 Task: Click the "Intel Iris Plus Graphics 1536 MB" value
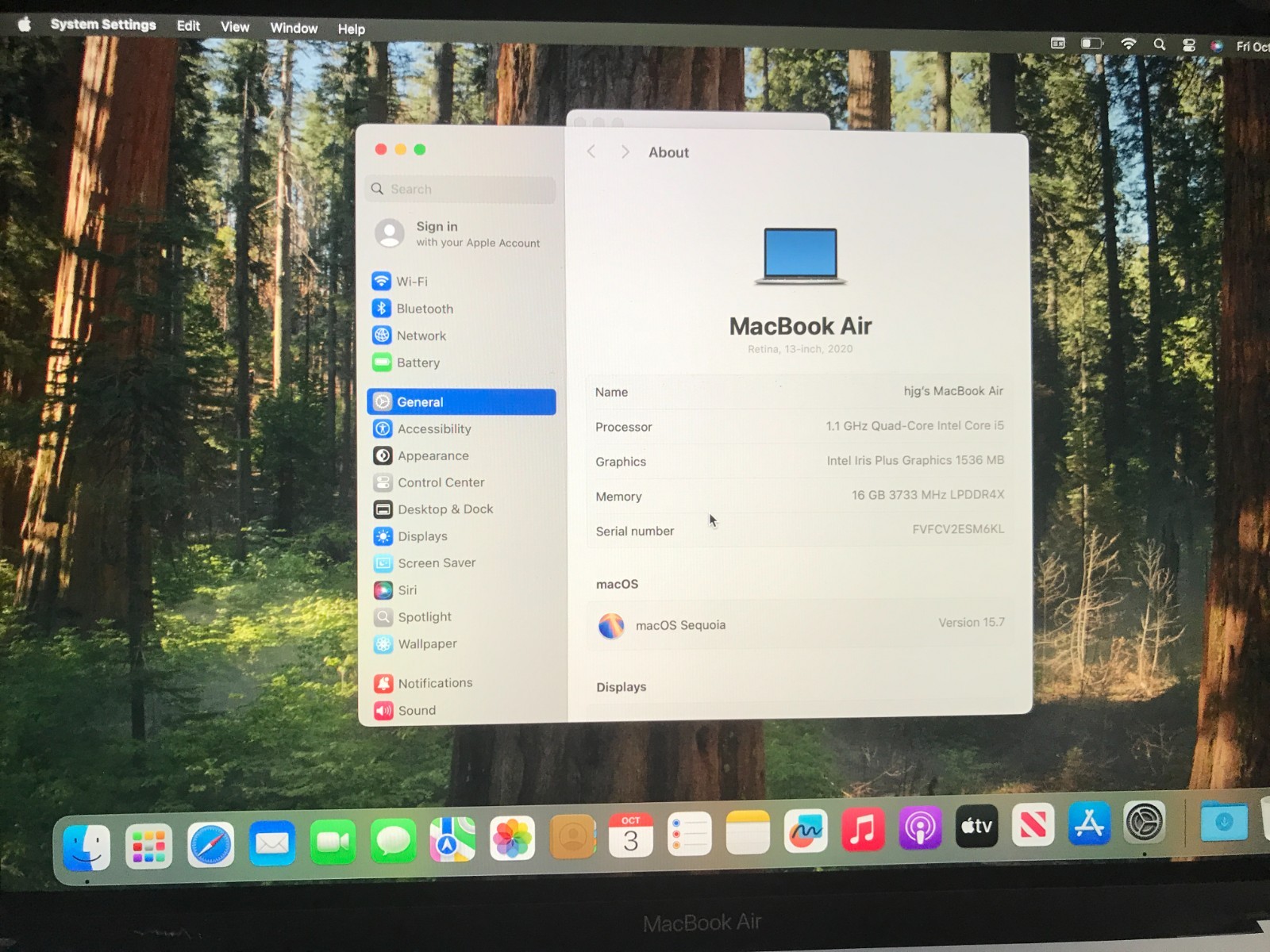pyautogui.click(x=915, y=460)
